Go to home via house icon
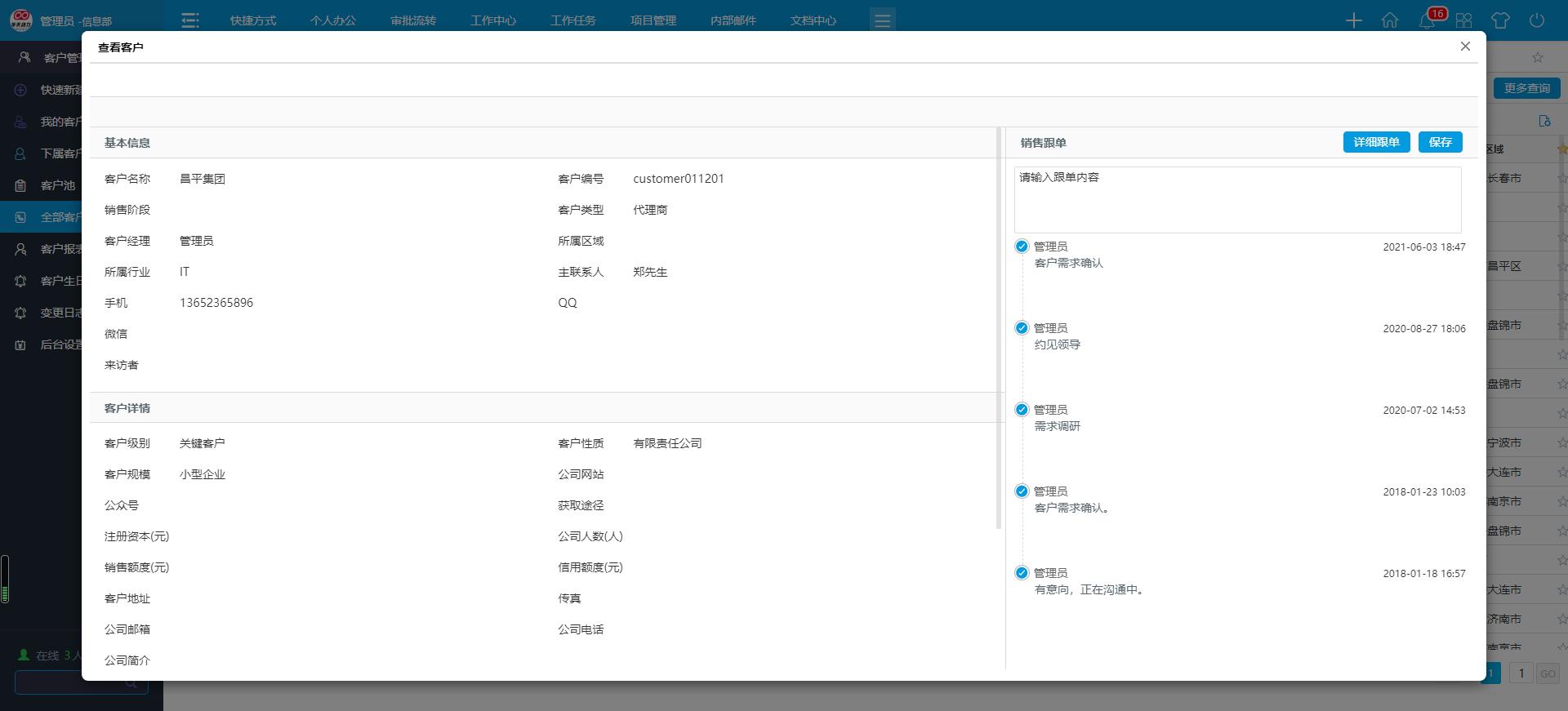This screenshot has height=711, width=1568. tap(1389, 20)
